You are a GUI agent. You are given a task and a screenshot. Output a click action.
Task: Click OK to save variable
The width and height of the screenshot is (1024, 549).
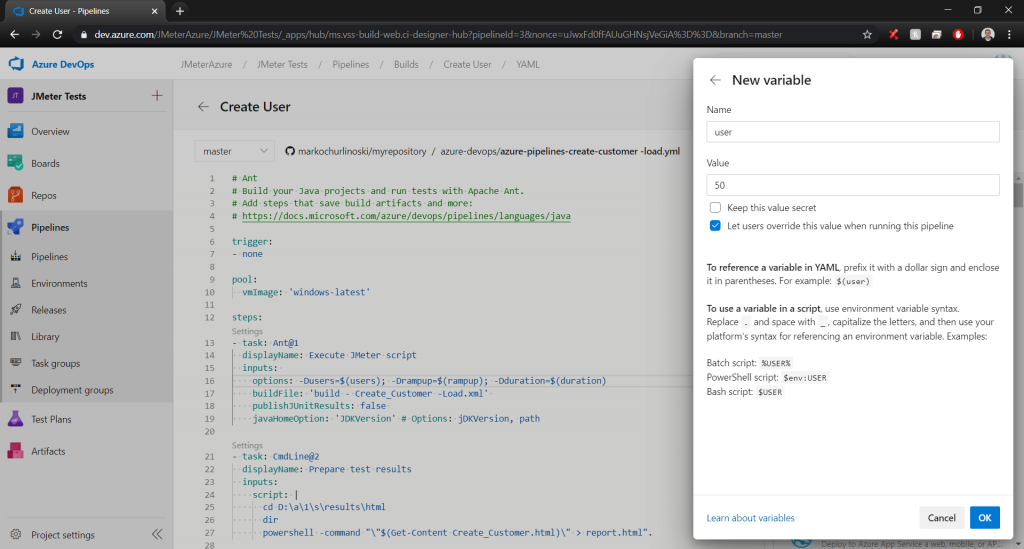985,518
